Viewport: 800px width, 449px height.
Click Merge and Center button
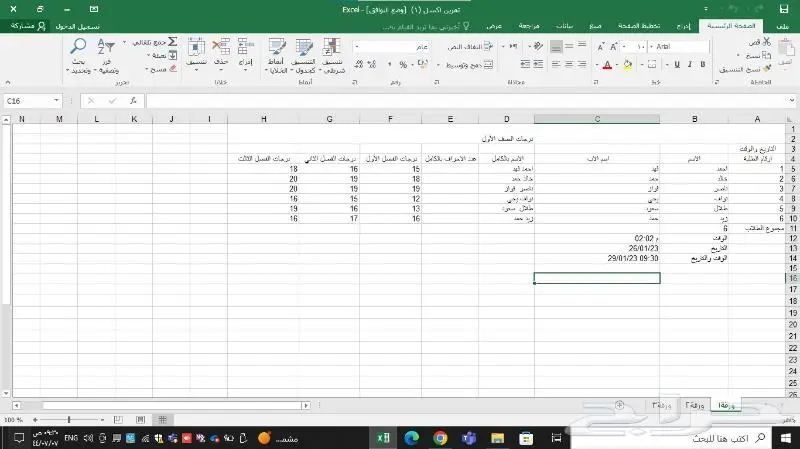[469, 65]
